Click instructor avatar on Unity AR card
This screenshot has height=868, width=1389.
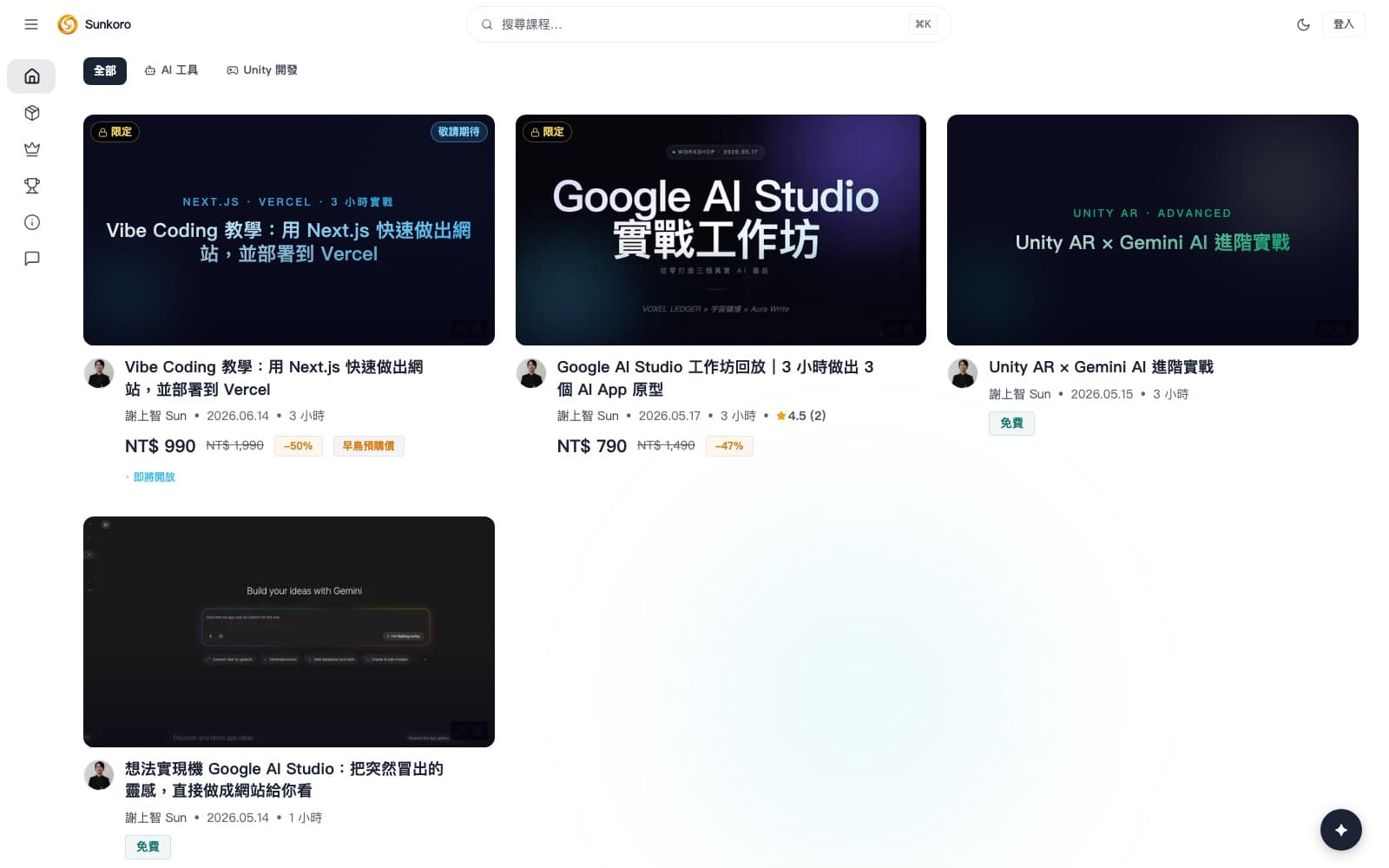coord(963,373)
